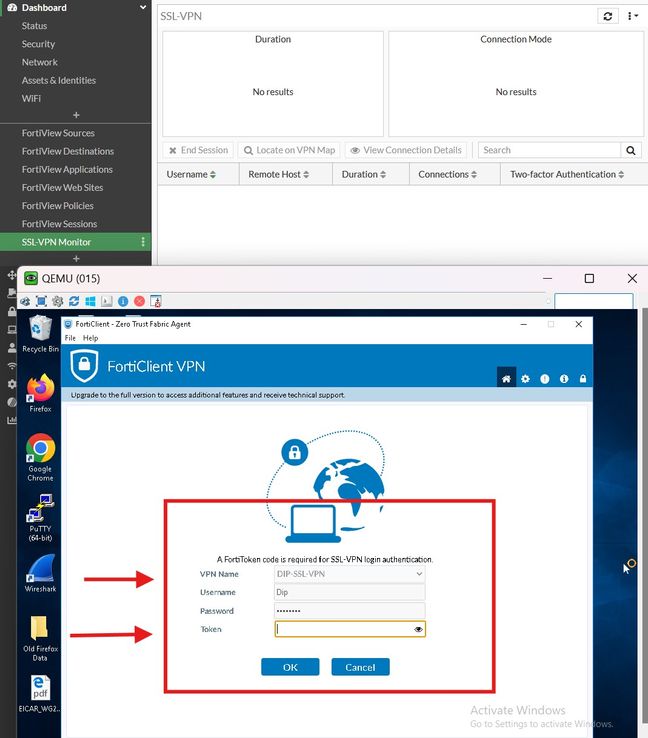
Task: Click View Connection Details
Action: pyautogui.click(x=406, y=150)
